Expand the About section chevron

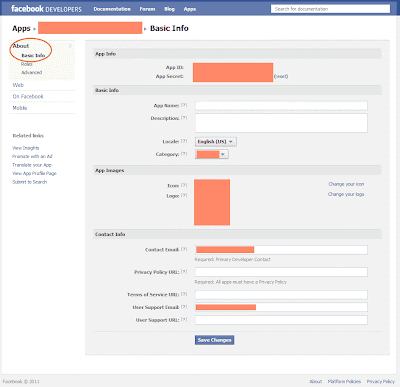coord(70,46)
